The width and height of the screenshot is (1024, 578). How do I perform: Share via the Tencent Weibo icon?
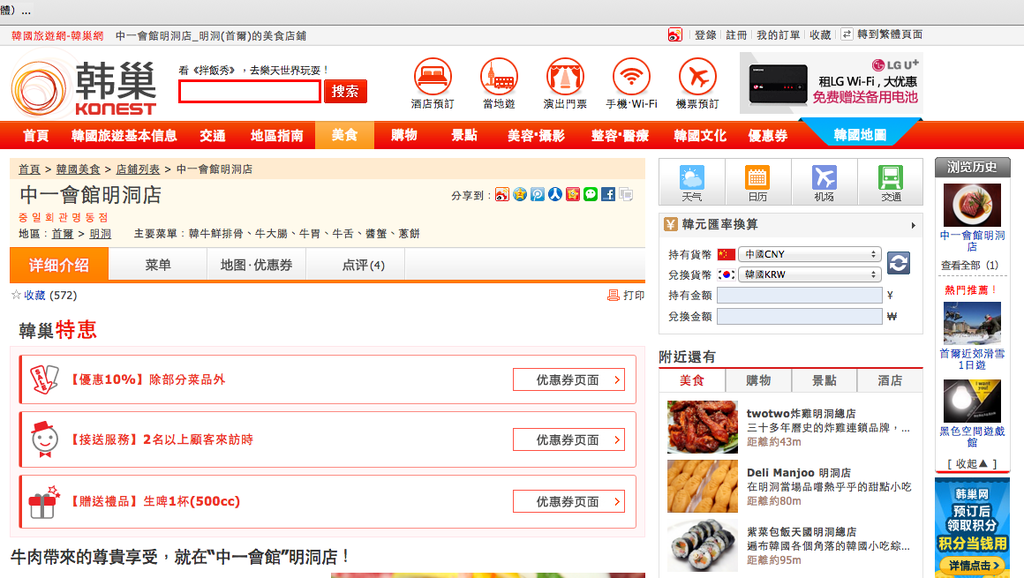(x=537, y=194)
